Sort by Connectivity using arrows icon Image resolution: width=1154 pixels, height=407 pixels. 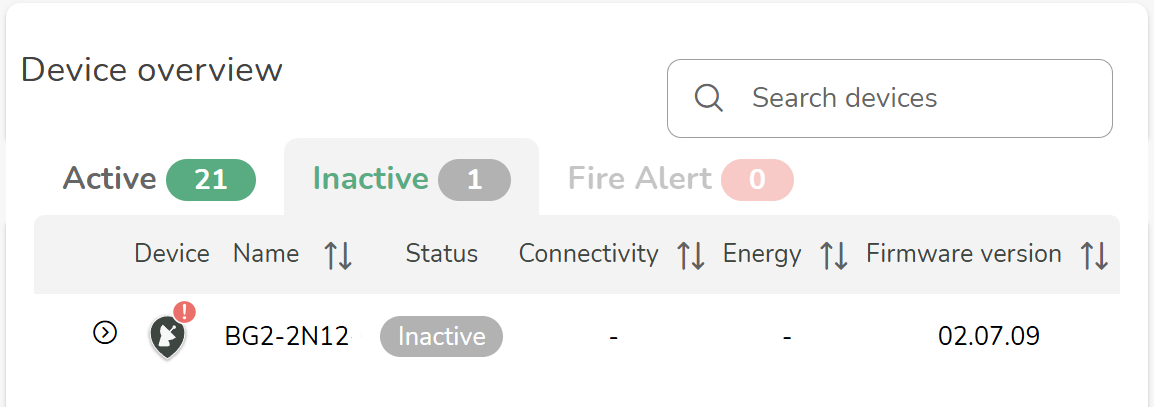pyautogui.click(x=690, y=256)
